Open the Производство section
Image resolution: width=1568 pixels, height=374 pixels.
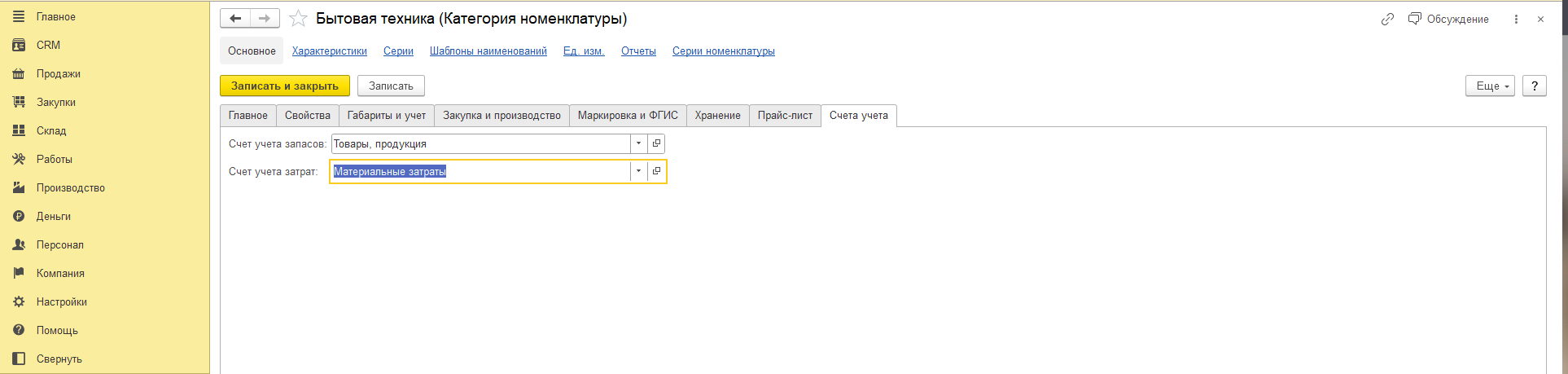point(70,187)
